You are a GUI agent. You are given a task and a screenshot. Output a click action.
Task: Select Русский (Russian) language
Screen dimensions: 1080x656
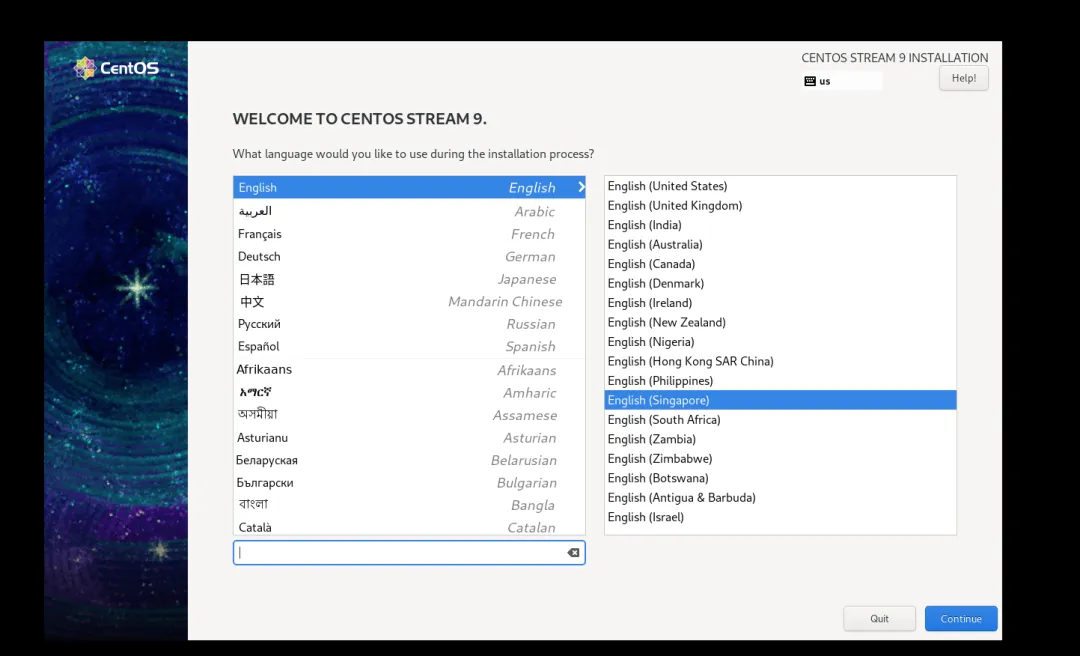click(x=409, y=324)
